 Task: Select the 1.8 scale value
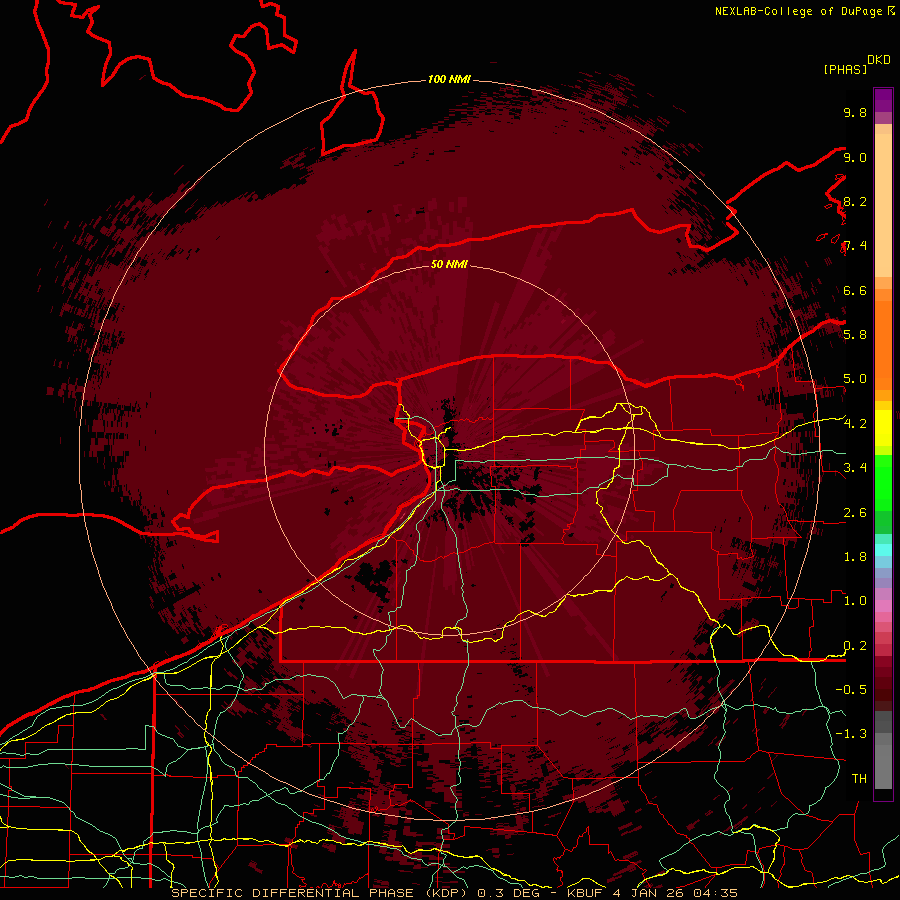click(x=855, y=557)
